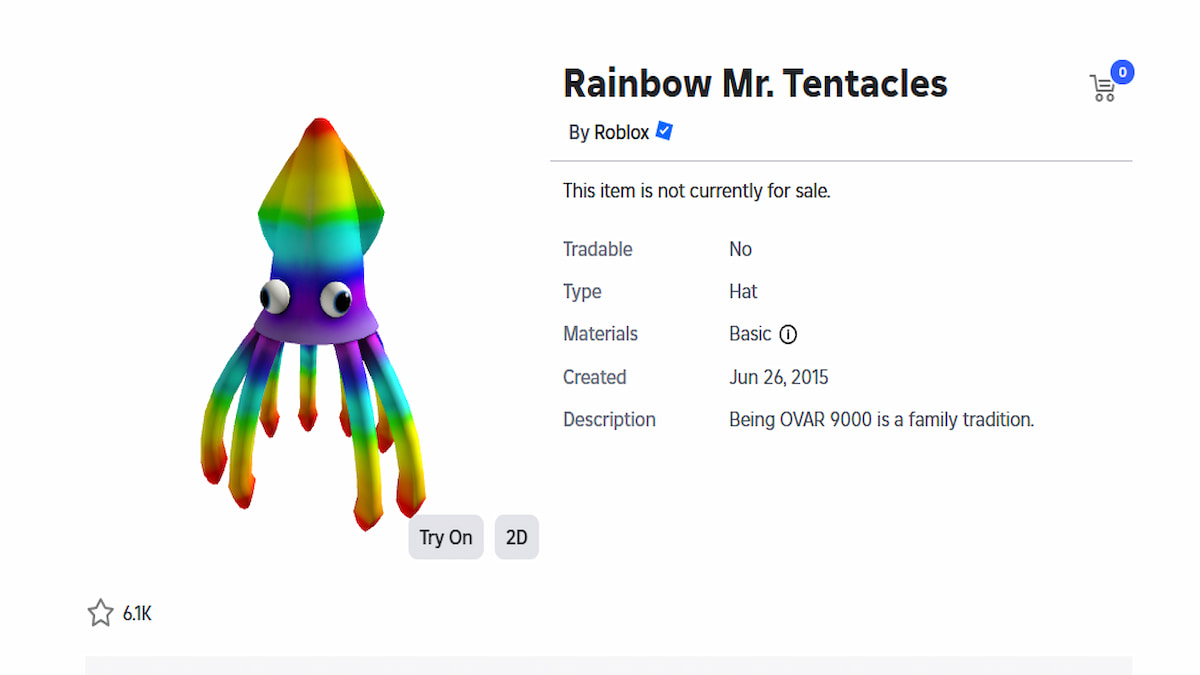
Task: Click the 6.1K favorites count
Action: pos(137,612)
